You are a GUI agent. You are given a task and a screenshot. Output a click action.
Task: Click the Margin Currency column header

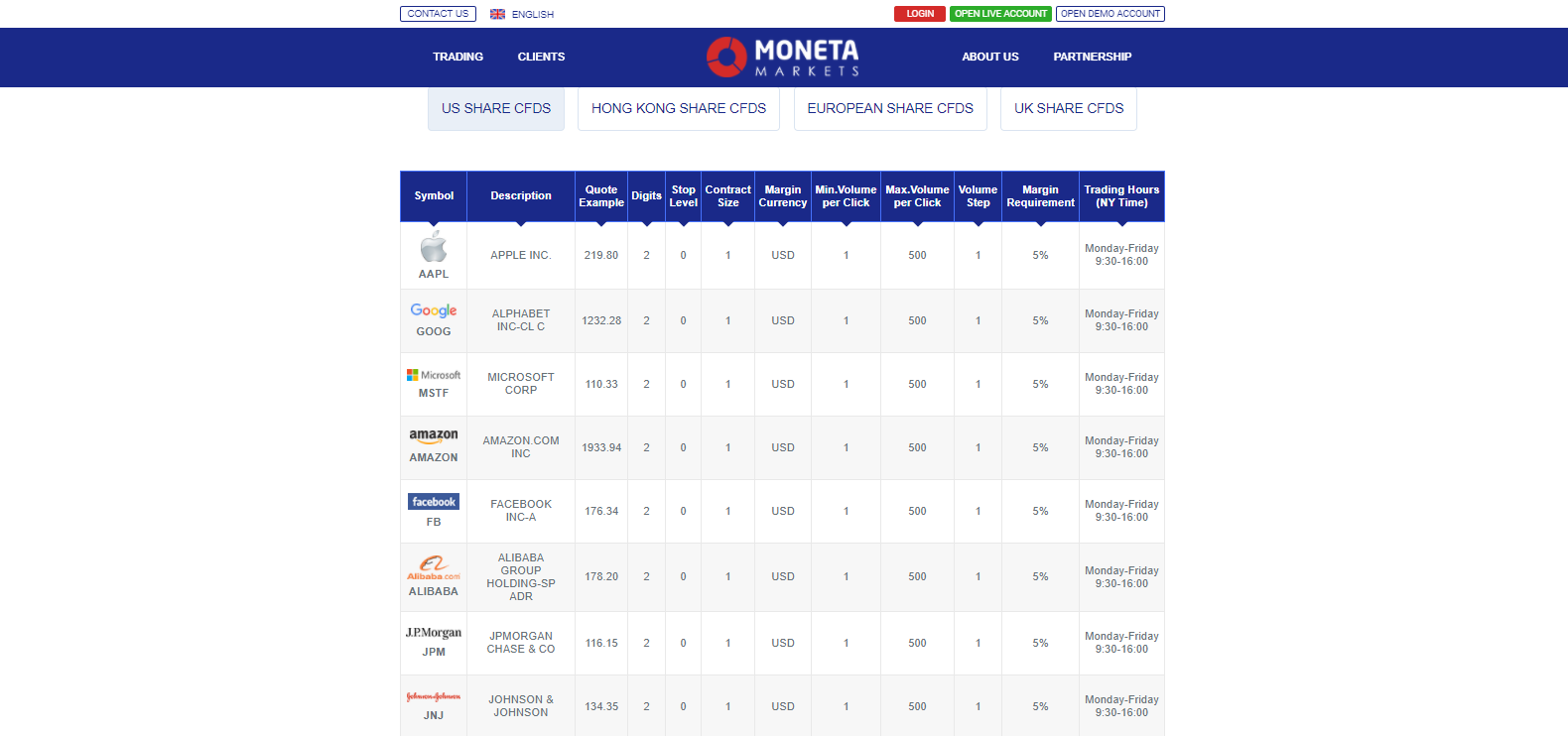(x=783, y=195)
